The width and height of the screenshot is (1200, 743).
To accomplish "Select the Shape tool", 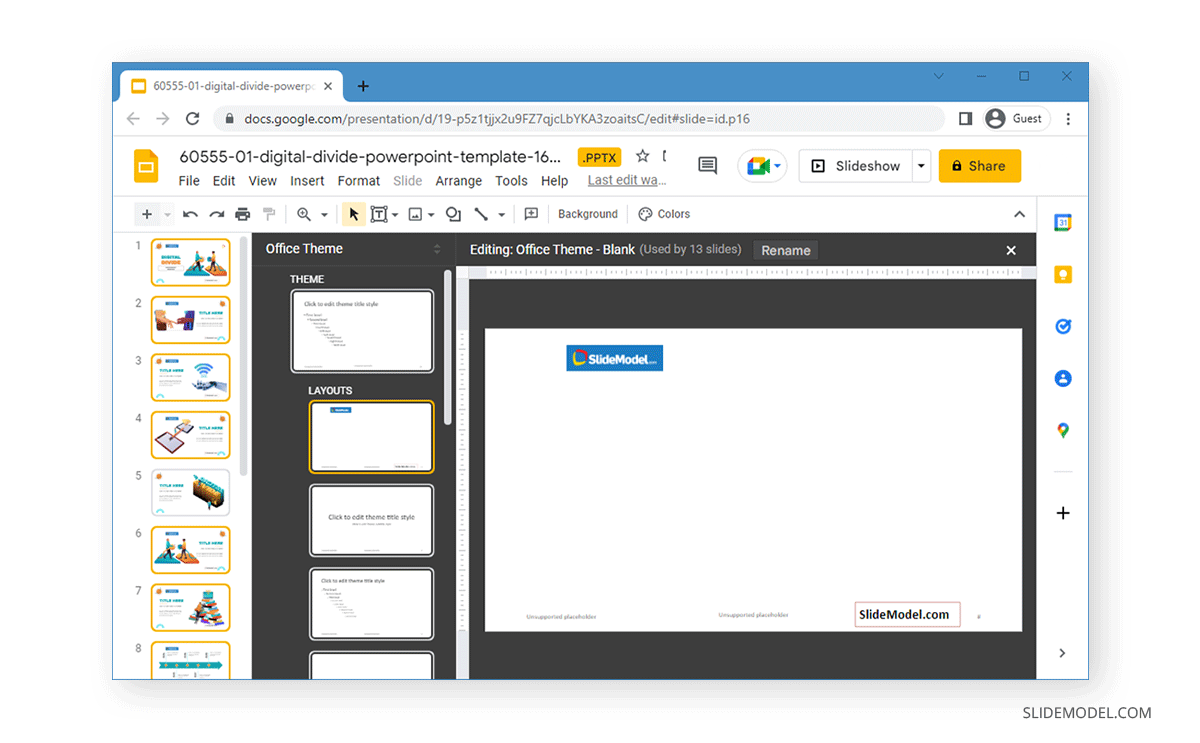I will tap(452, 213).
